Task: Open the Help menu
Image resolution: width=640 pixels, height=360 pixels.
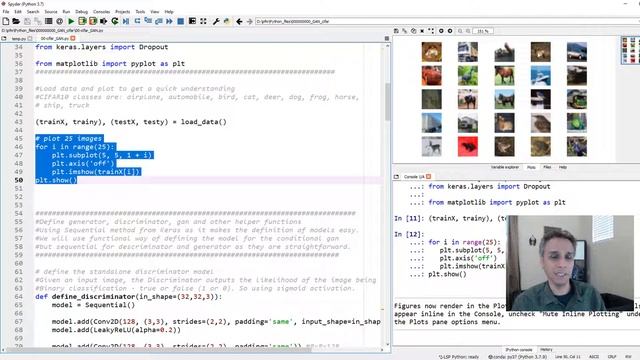Action: (x=169, y=12)
